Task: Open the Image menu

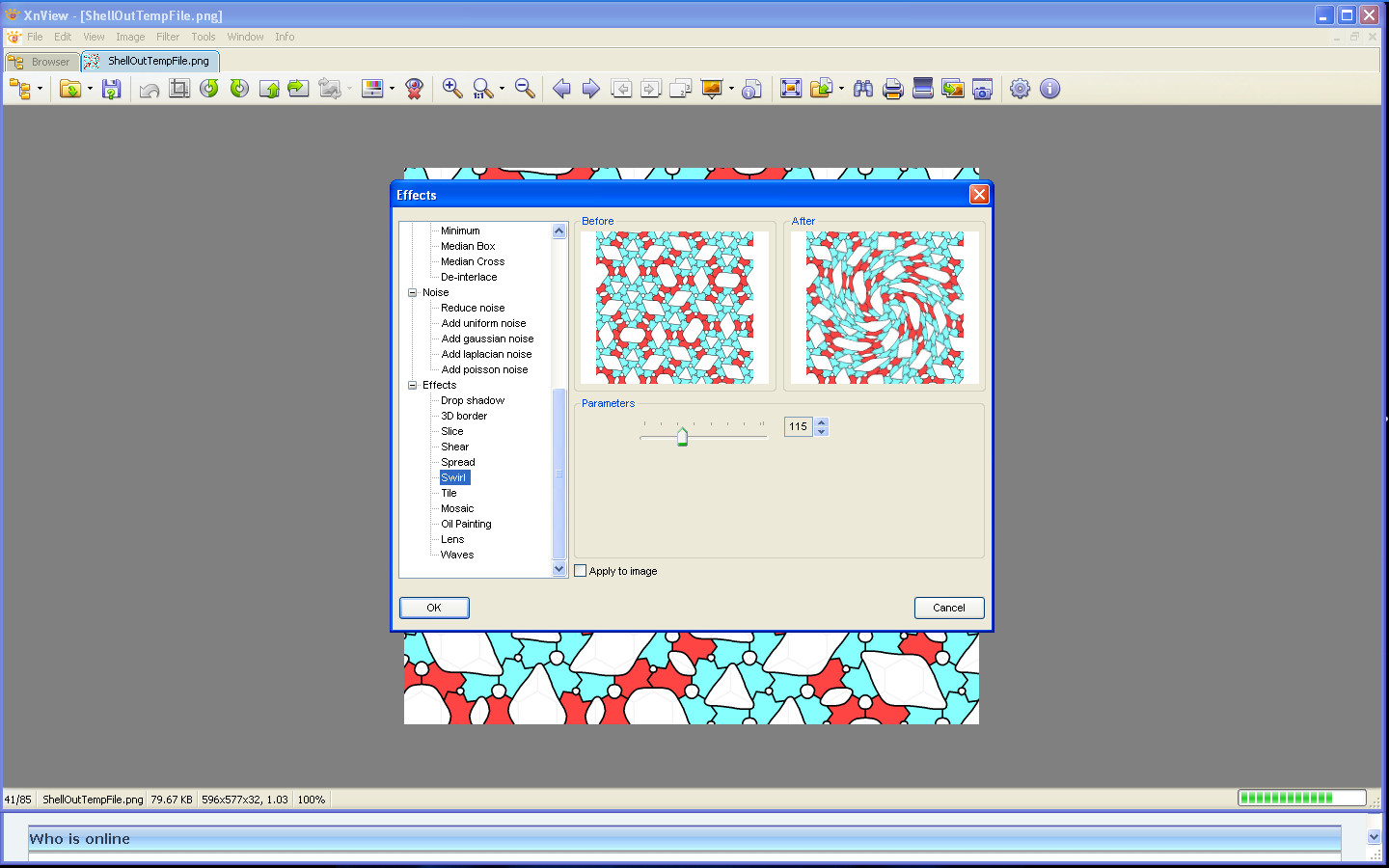Action: click(130, 37)
